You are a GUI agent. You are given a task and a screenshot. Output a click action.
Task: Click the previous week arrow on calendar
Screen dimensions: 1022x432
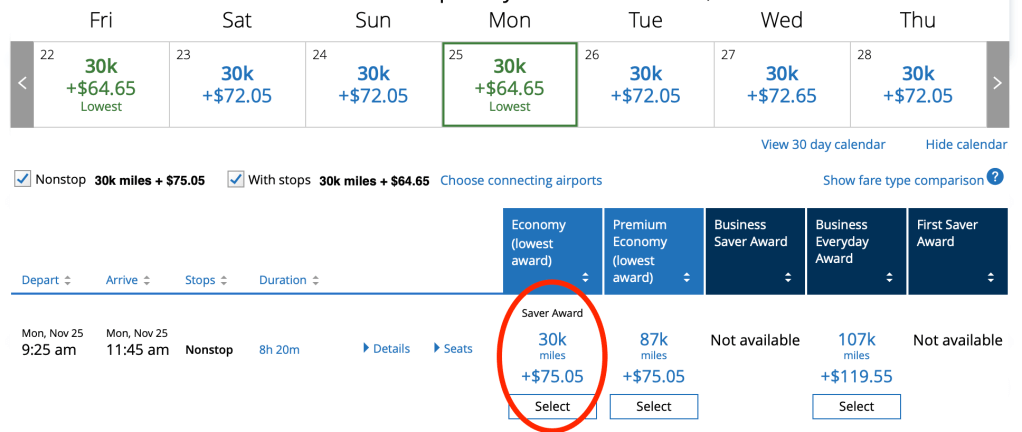point(22,84)
